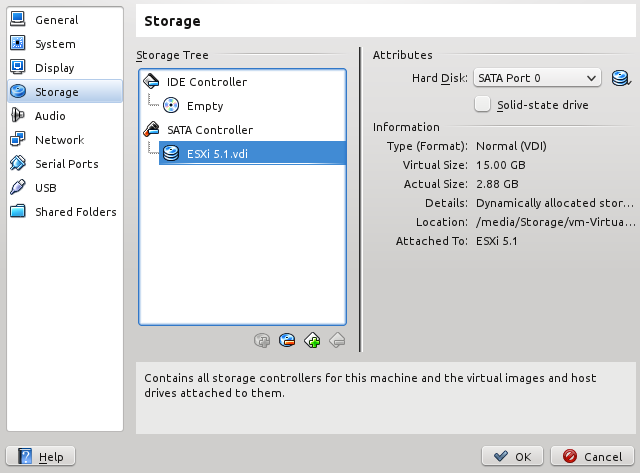
Task: Click the add controller icon below storage tree
Action: point(262,340)
